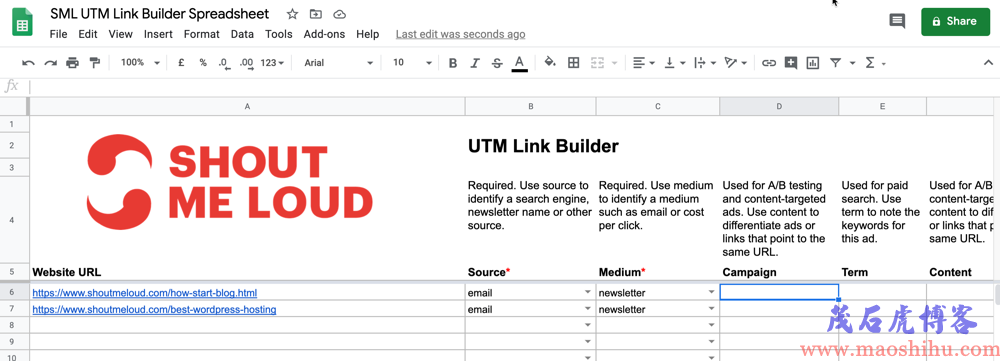The image size is (1000, 361).
Task: Click the insert chart icon
Action: (812, 63)
